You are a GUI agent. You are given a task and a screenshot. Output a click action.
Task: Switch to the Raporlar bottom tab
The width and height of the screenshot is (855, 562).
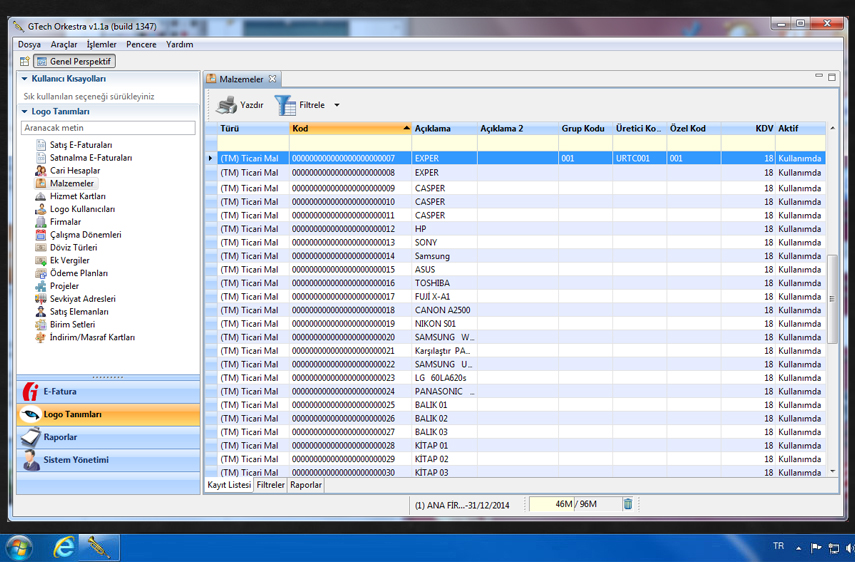(306, 485)
